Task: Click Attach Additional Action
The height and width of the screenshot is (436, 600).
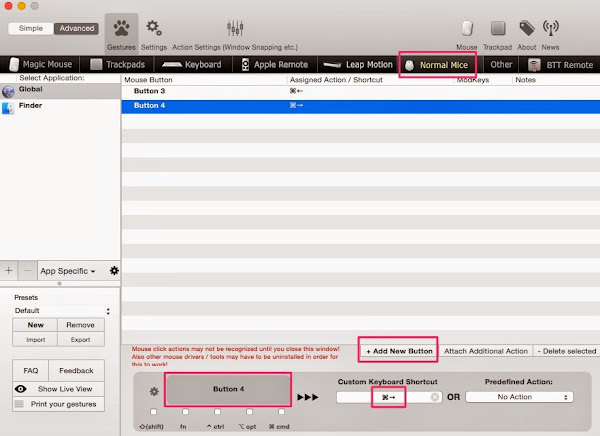Action: [486, 351]
